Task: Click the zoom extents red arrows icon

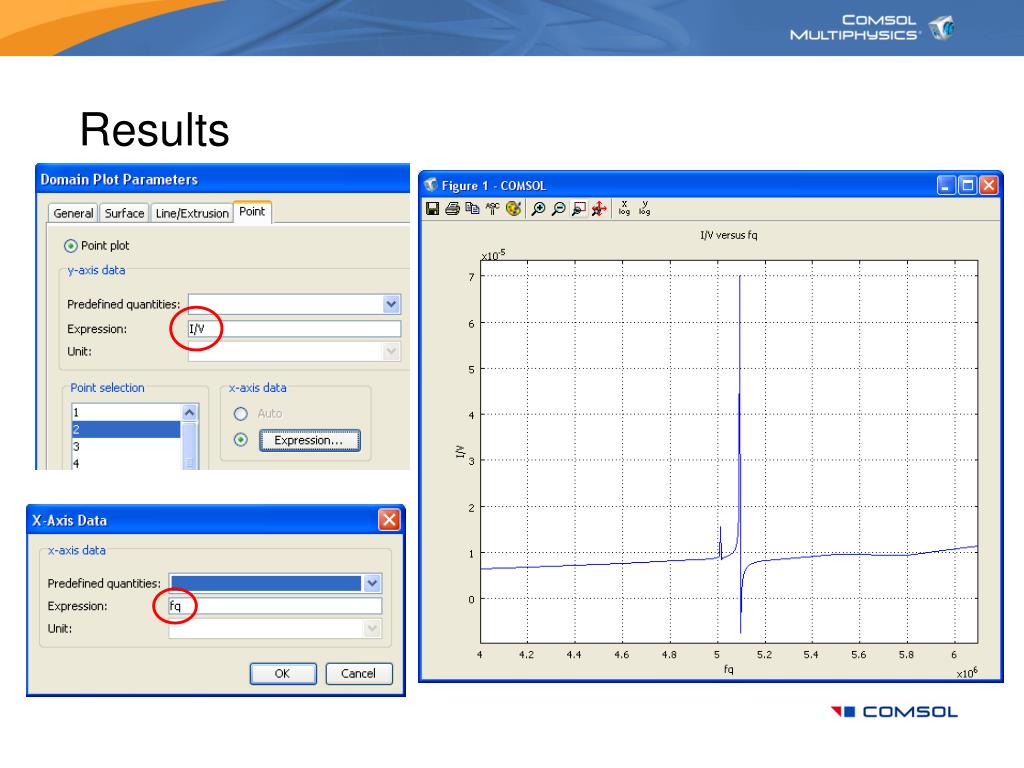Action: pyautogui.click(x=599, y=208)
